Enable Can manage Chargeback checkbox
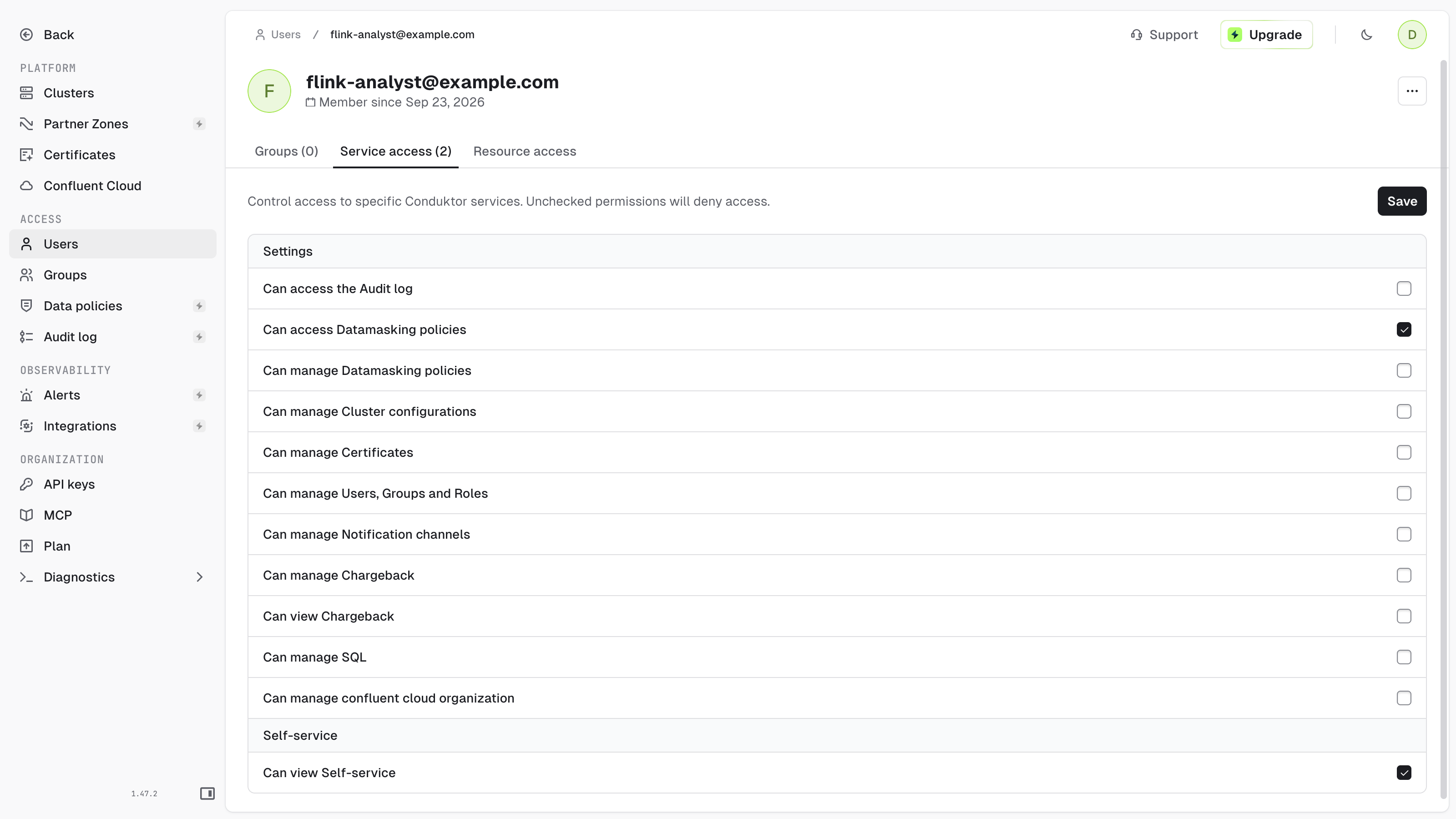 click(1403, 576)
